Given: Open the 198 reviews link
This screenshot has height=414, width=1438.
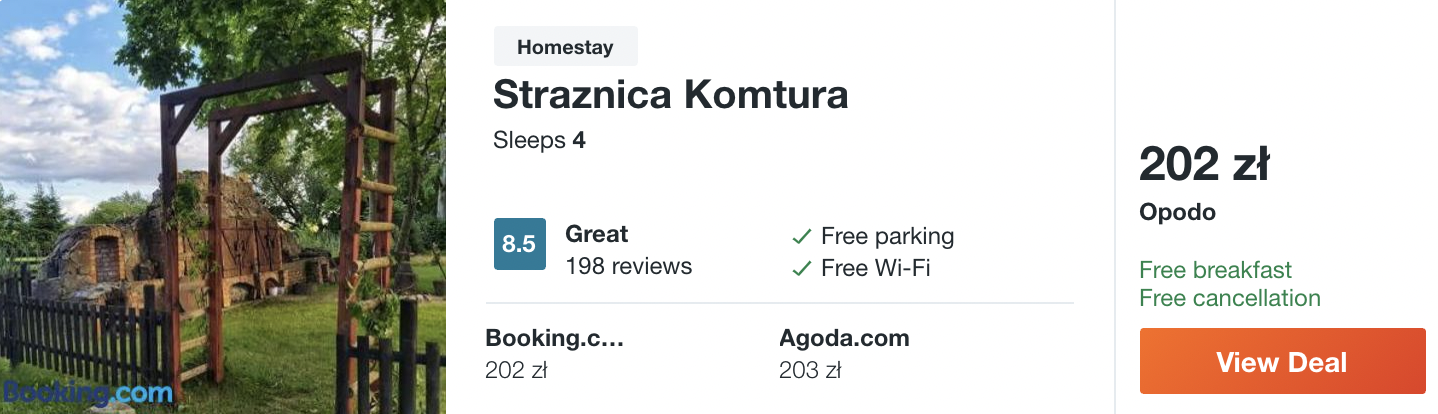Looking at the screenshot, I should pyautogui.click(x=629, y=266).
